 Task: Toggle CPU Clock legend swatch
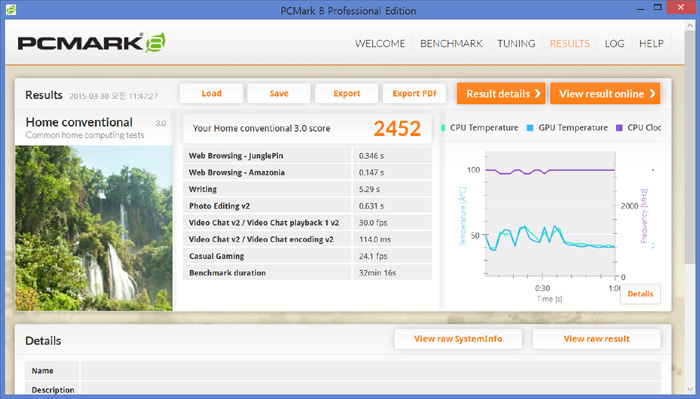pos(619,128)
